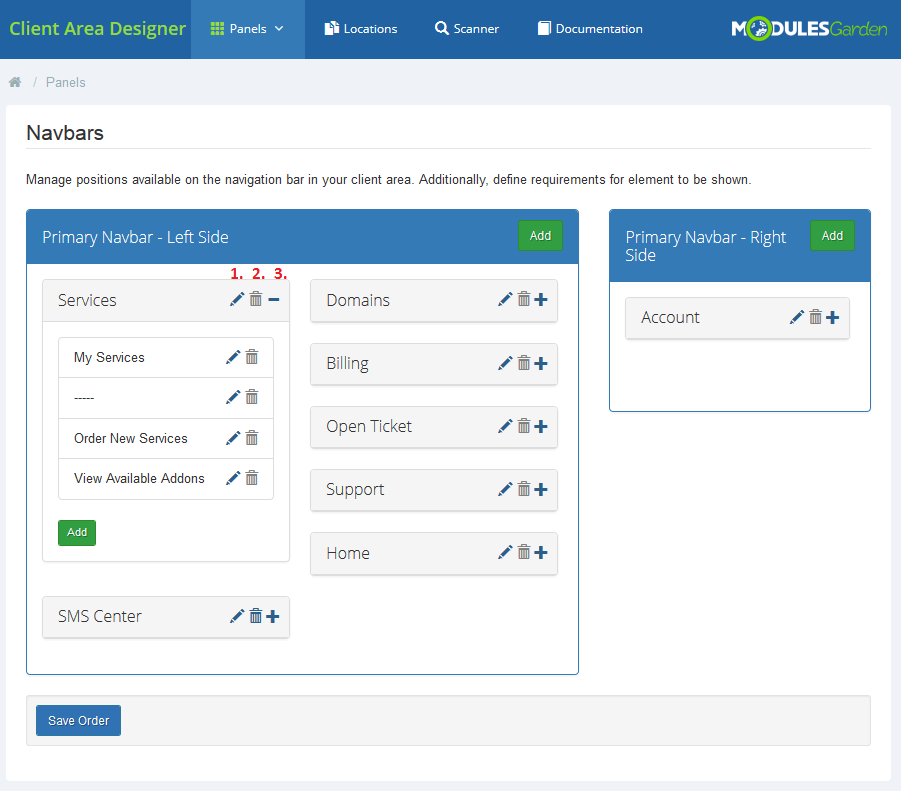The width and height of the screenshot is (901, 791).
Task: Expand the Home item with plus icon
Action: [x=541, y=553]
